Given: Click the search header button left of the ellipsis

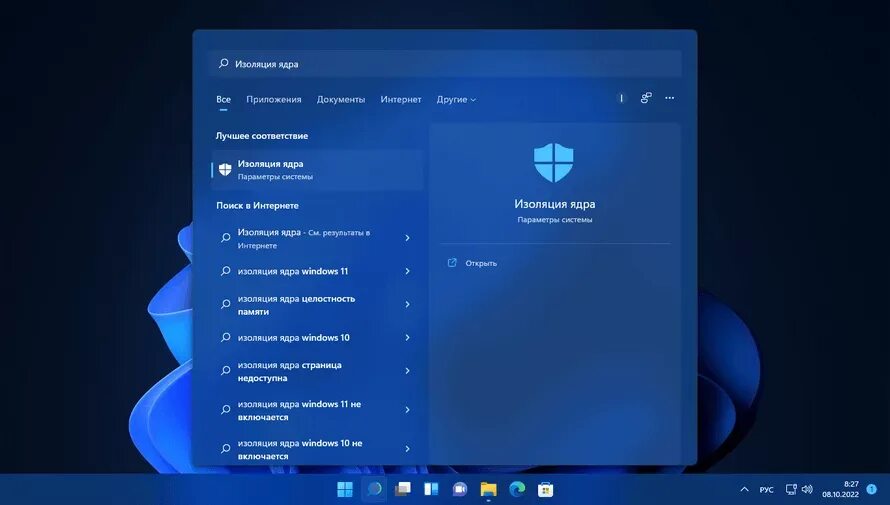Looking at the screenshot, I should pos(646,98).
